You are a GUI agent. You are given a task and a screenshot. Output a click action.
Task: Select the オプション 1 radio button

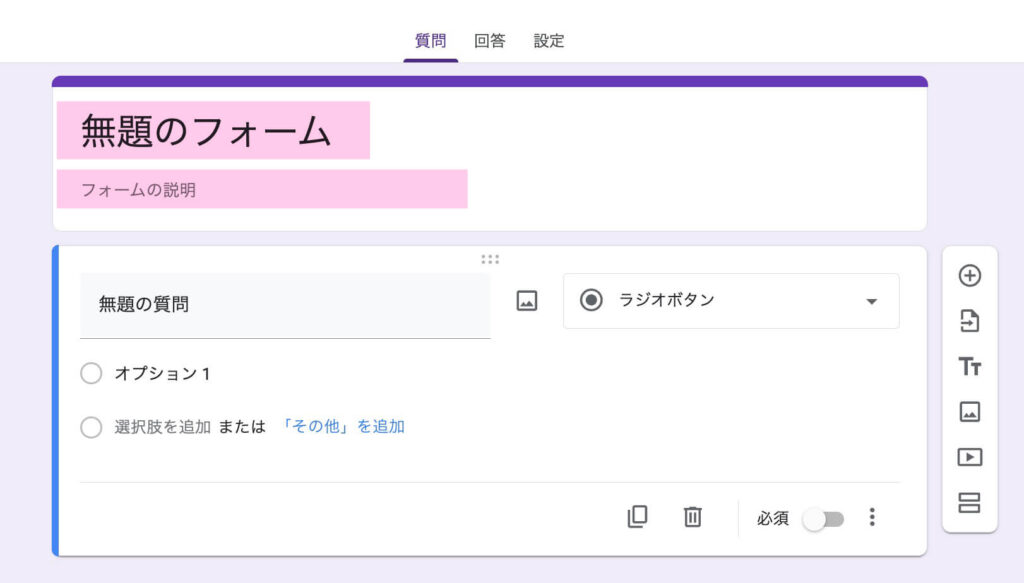click(x=91, y=373)
